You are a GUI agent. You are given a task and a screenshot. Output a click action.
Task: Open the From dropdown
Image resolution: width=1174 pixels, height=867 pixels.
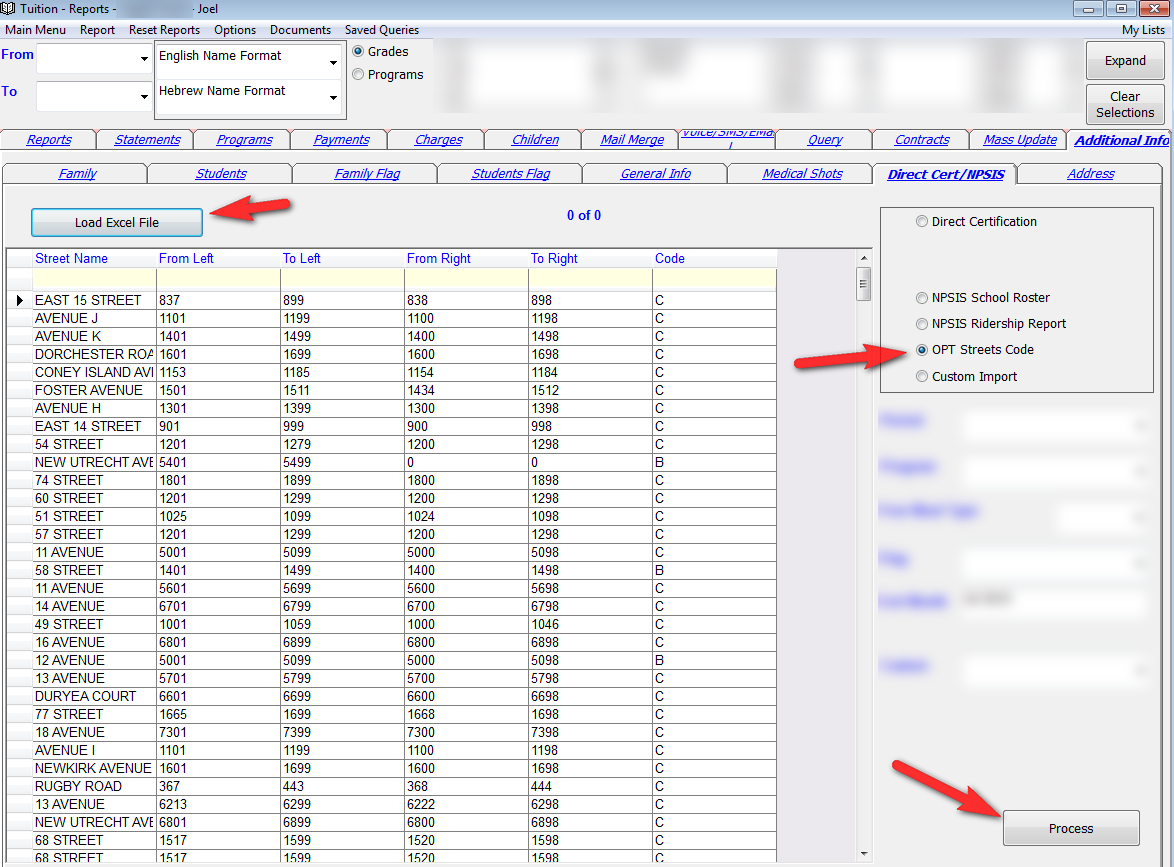click(x=144, y=58)
